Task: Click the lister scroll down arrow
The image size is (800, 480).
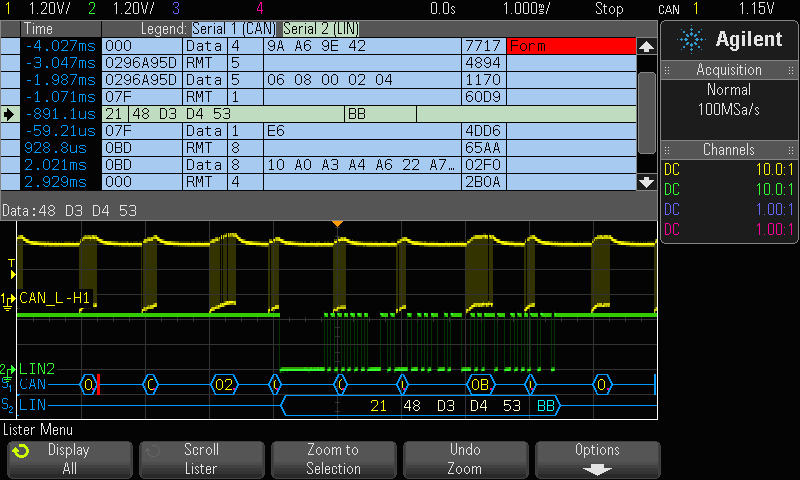Action: [x=646, y=182]
